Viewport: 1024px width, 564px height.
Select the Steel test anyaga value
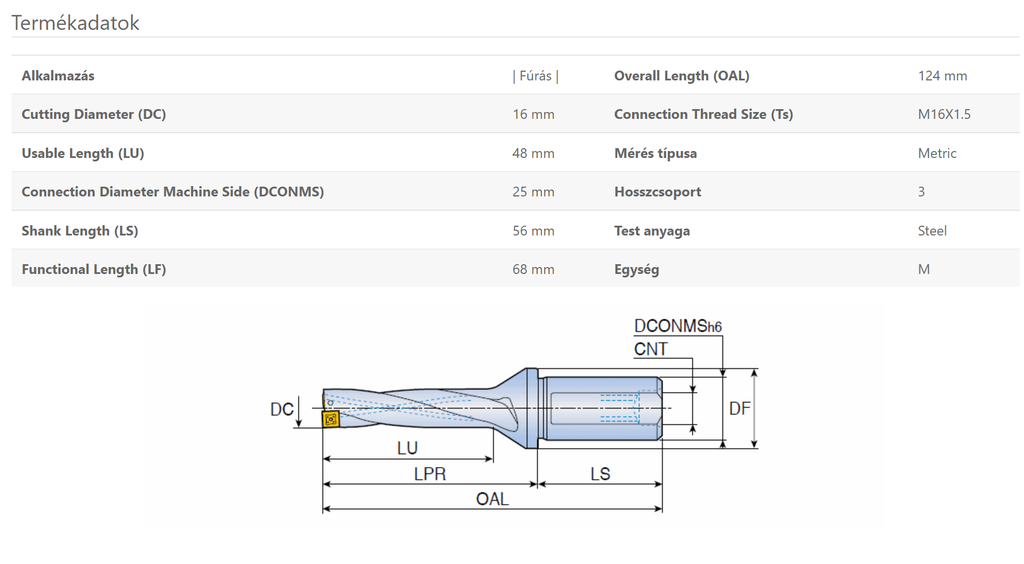(932, 231)
